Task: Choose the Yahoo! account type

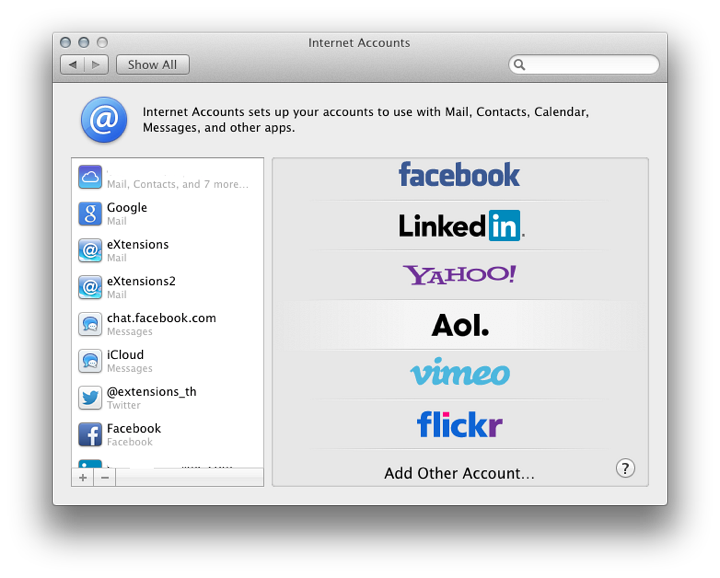Action: coord(459,275)
